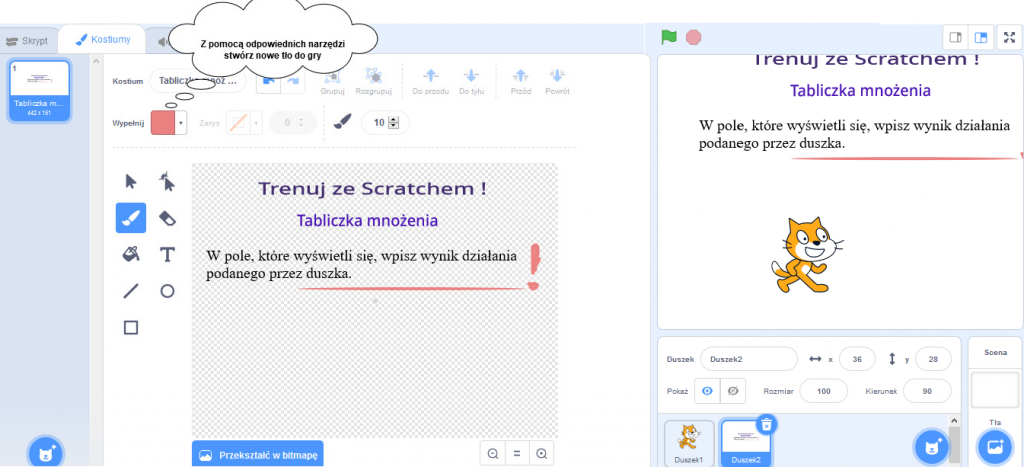The height and width of the screenshot is (467, 1024).
Task: Click the red stop button
Action: (694, 37)
